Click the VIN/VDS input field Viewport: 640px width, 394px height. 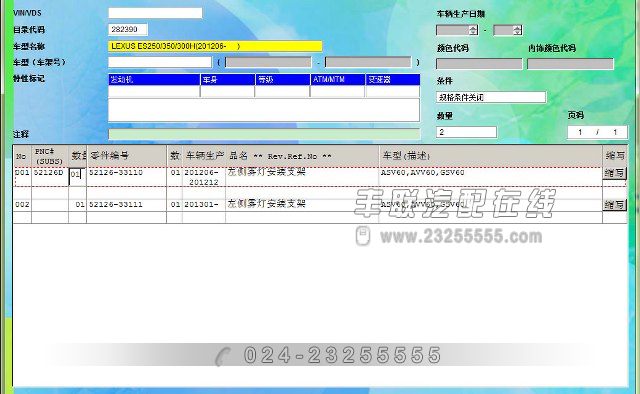(x=155, y=13)
